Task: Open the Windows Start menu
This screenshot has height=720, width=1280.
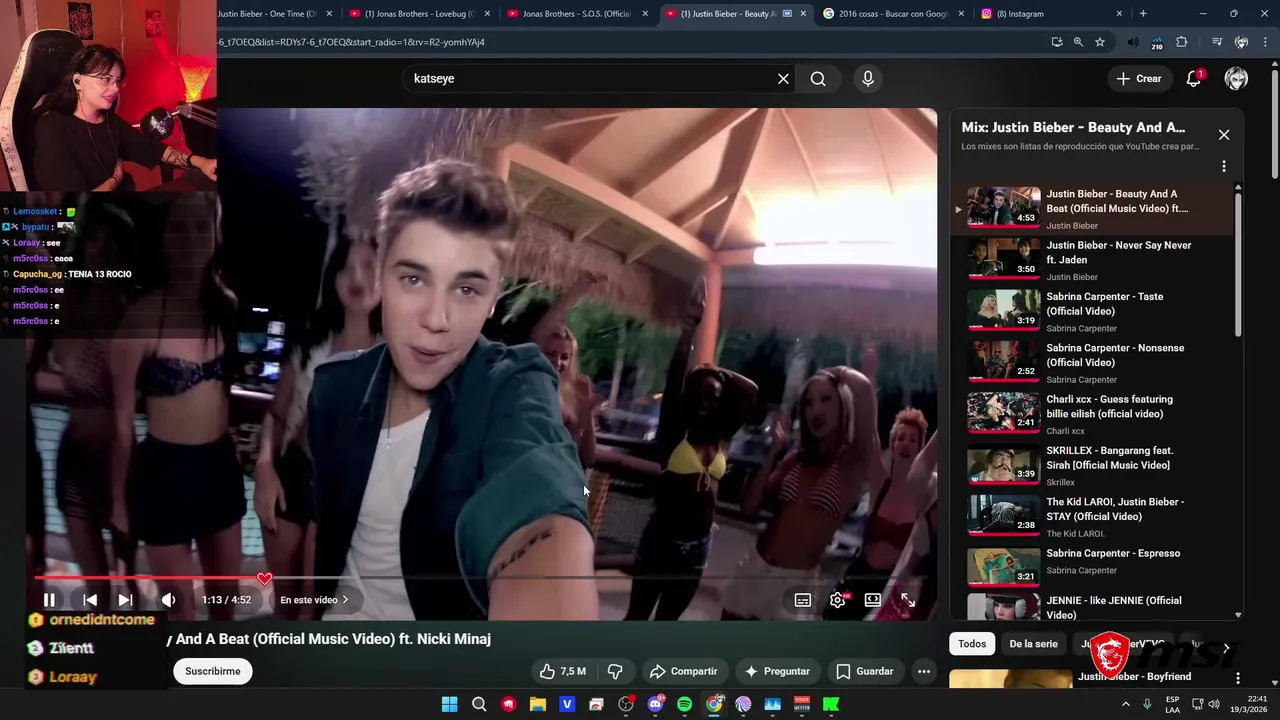Action: click(x=450, y=704)
